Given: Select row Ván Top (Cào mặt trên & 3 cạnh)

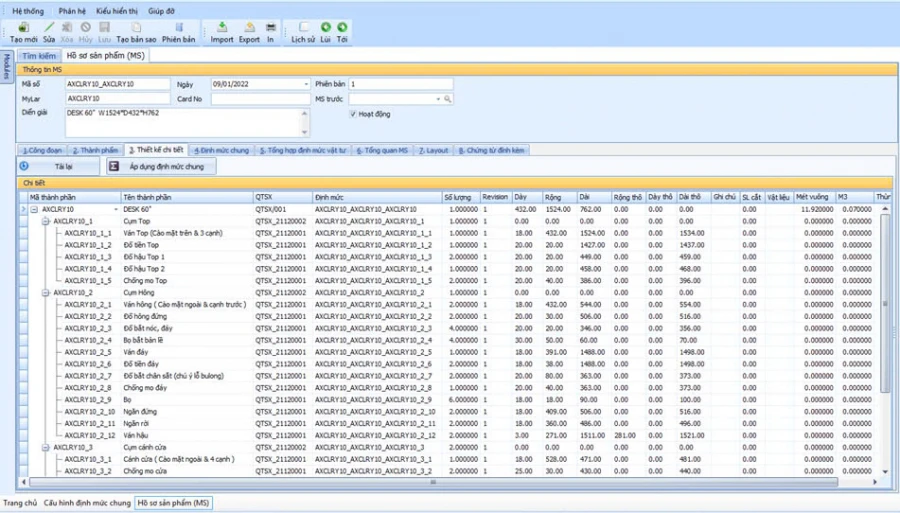Looking at the screenshot, I should point(448,234).
